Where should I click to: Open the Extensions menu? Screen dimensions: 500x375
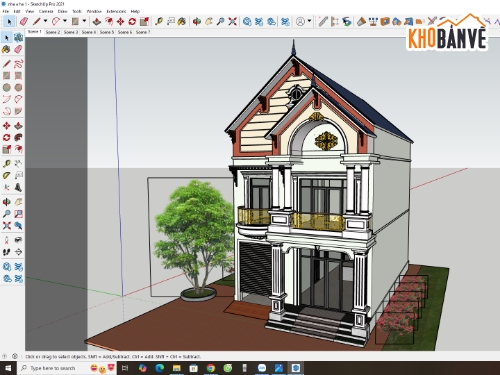coord(116,11)
